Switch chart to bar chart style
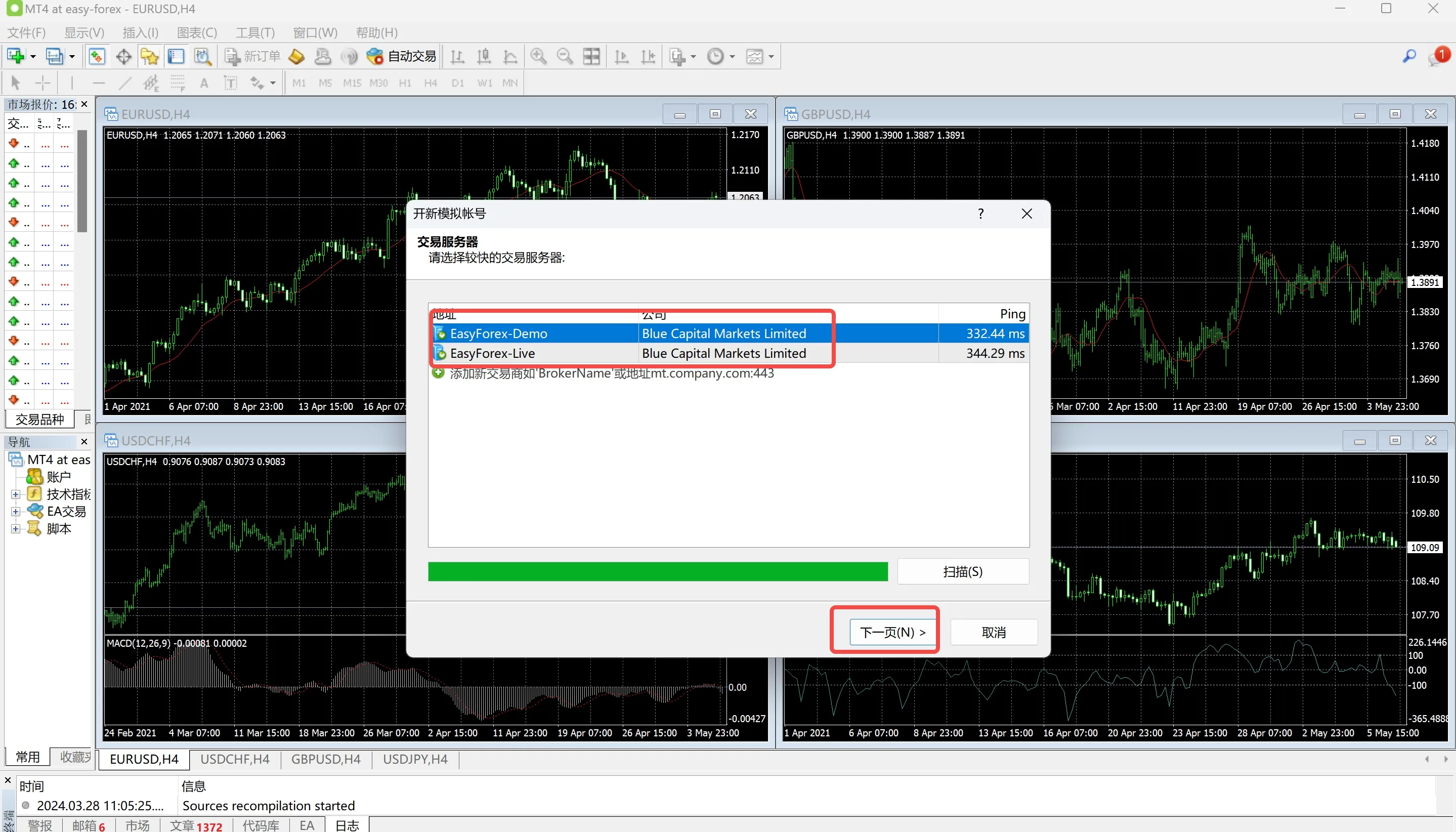 click(x=457, y=56)
